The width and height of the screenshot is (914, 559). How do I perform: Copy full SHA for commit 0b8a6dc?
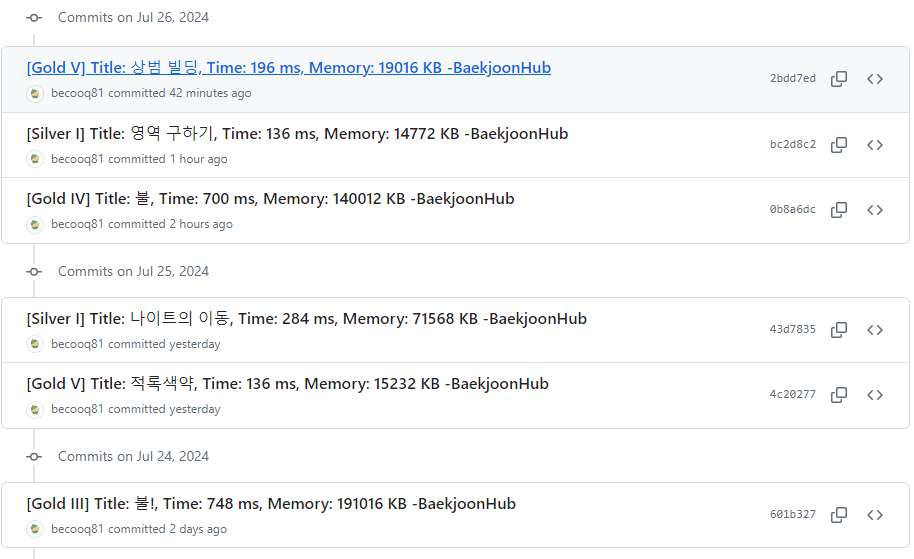(x=839, y=210)
